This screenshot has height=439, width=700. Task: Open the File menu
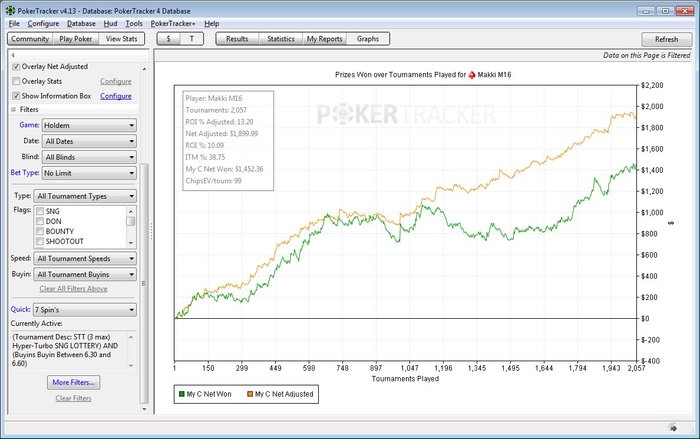(14, 24)
